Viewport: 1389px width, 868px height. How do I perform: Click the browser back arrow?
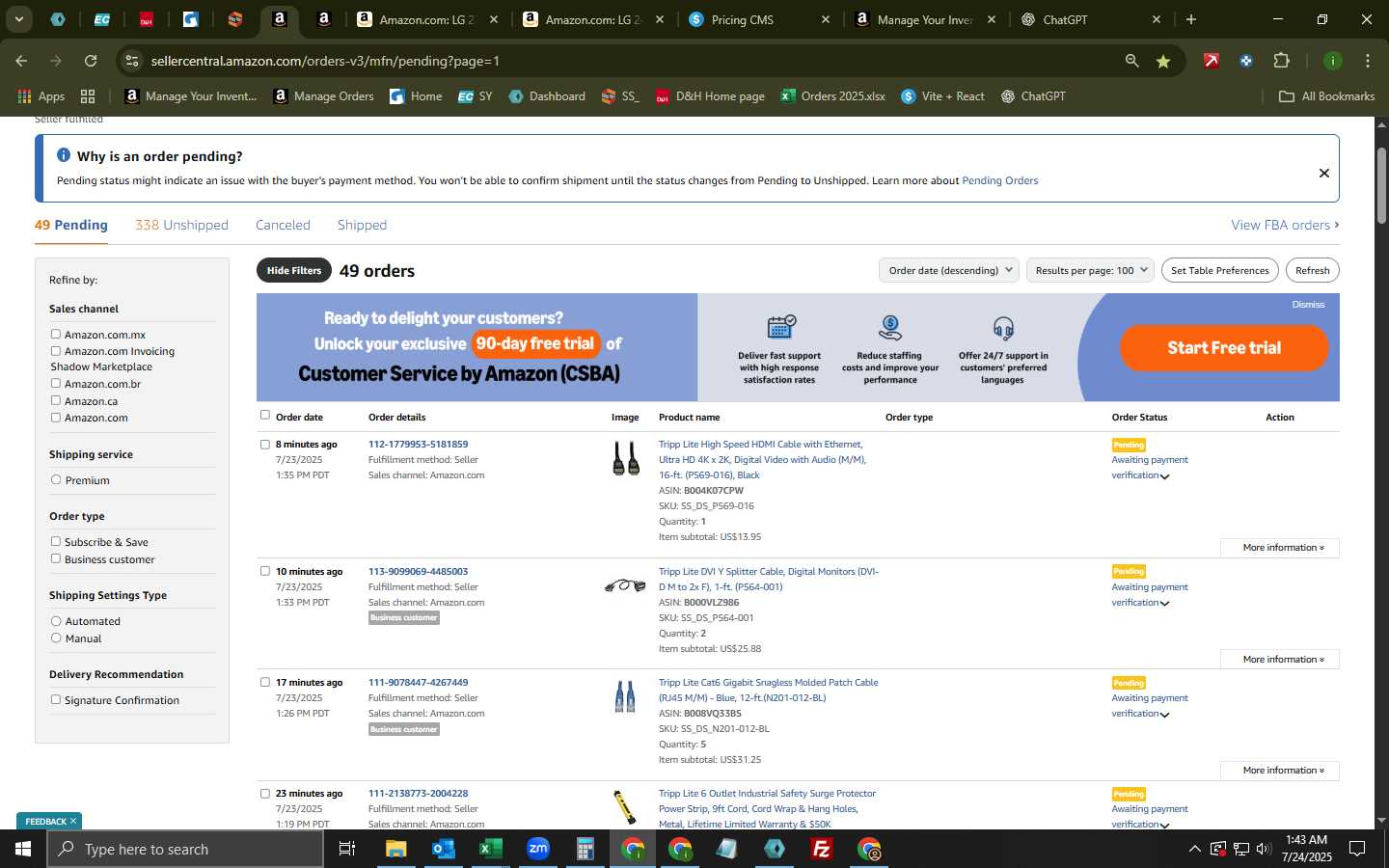(x=21, y=61)
